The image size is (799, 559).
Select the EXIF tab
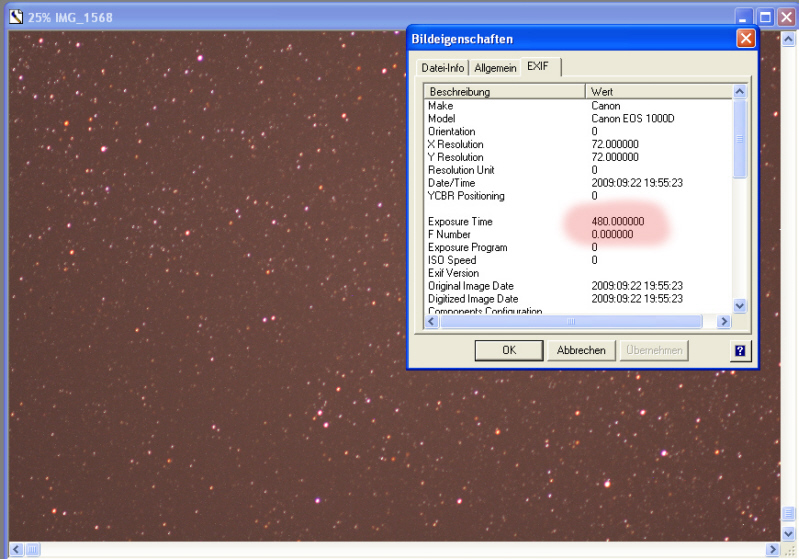539,67
